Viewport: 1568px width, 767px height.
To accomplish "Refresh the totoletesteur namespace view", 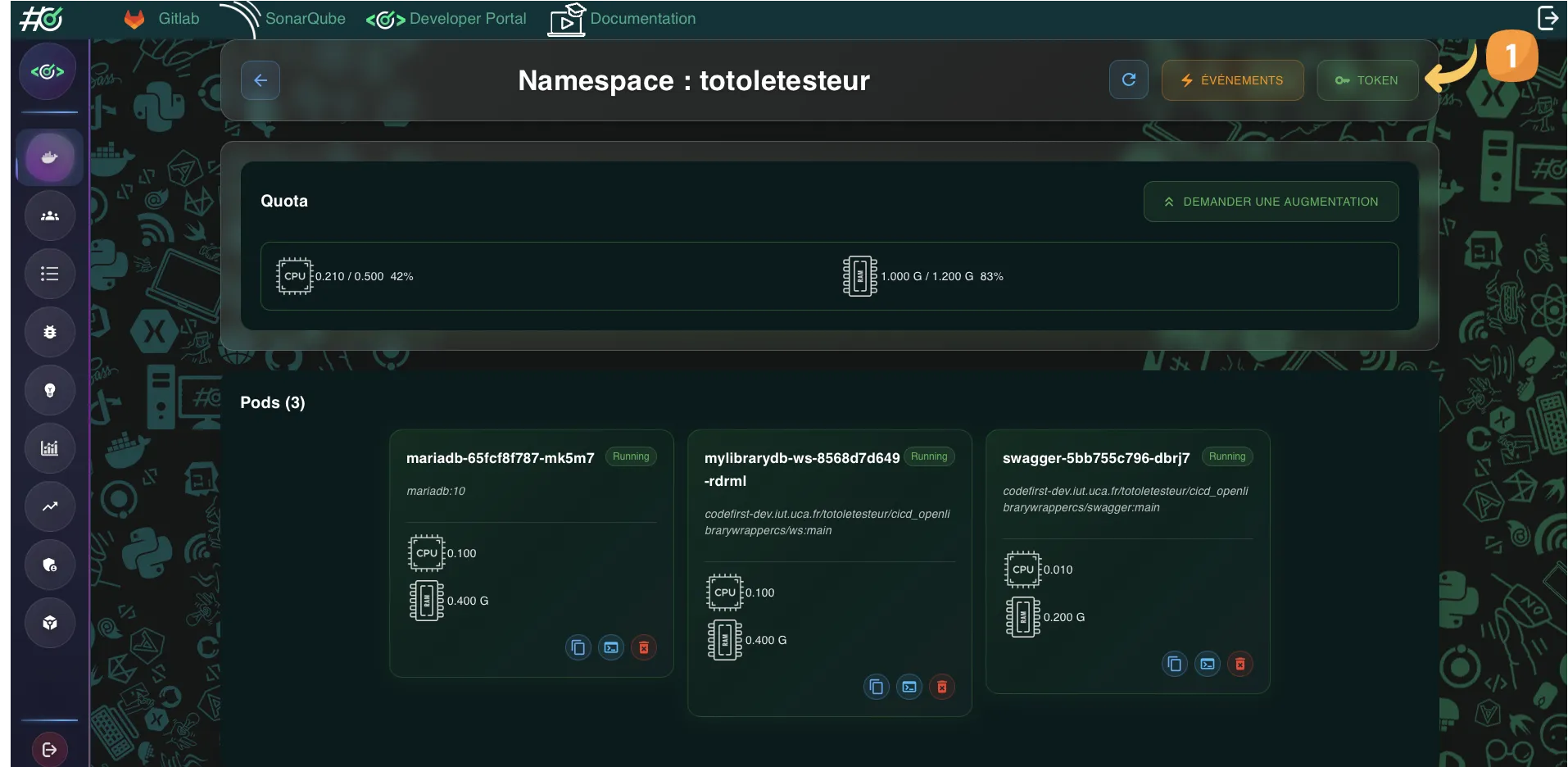I will click(1128, 79).
